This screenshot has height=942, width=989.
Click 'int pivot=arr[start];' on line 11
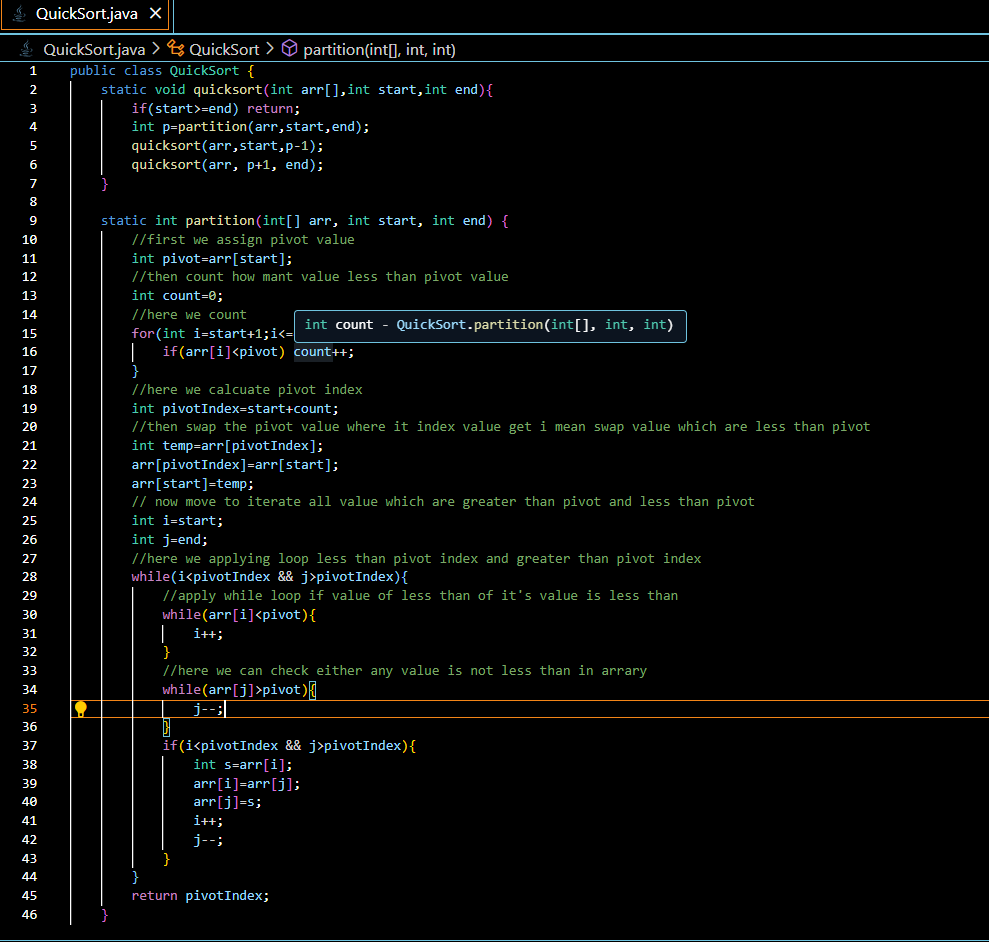coord(212,259)
